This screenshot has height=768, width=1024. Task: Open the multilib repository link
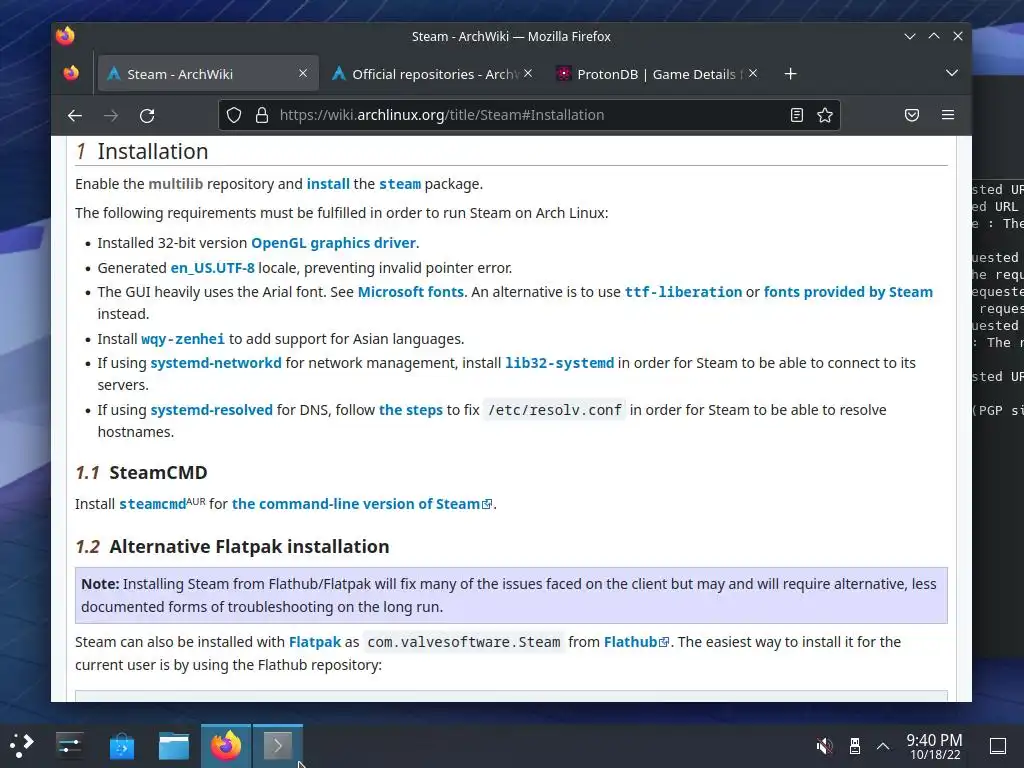click(176, 184)
